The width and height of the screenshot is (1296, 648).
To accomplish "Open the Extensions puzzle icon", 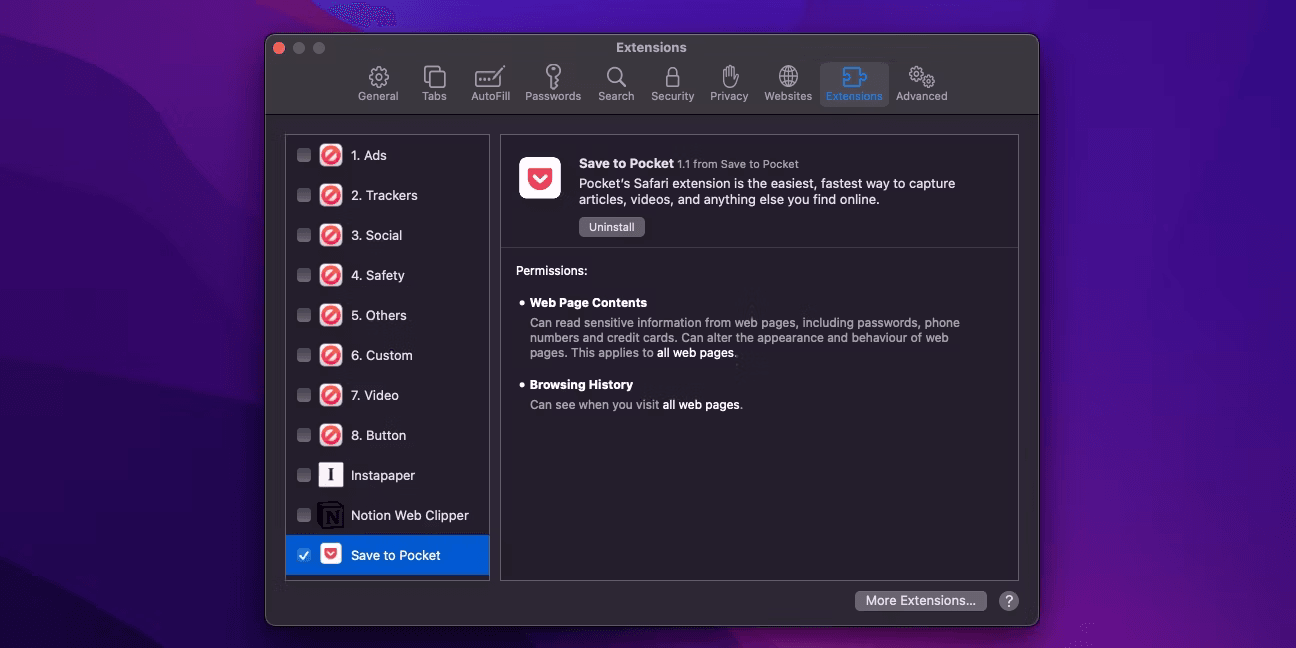I will [x=854, y=77].
